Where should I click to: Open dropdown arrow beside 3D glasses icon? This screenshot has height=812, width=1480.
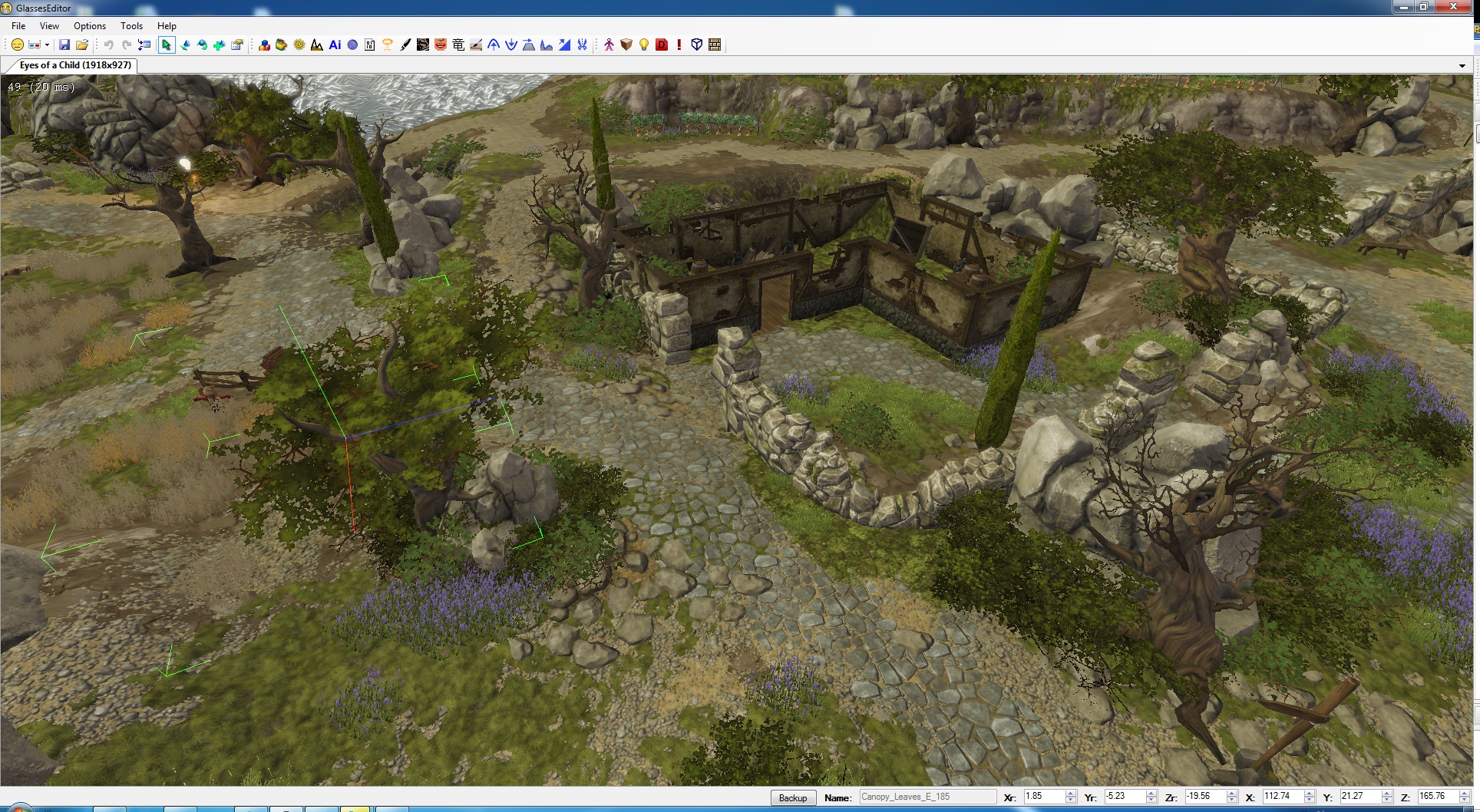point(47,45)
